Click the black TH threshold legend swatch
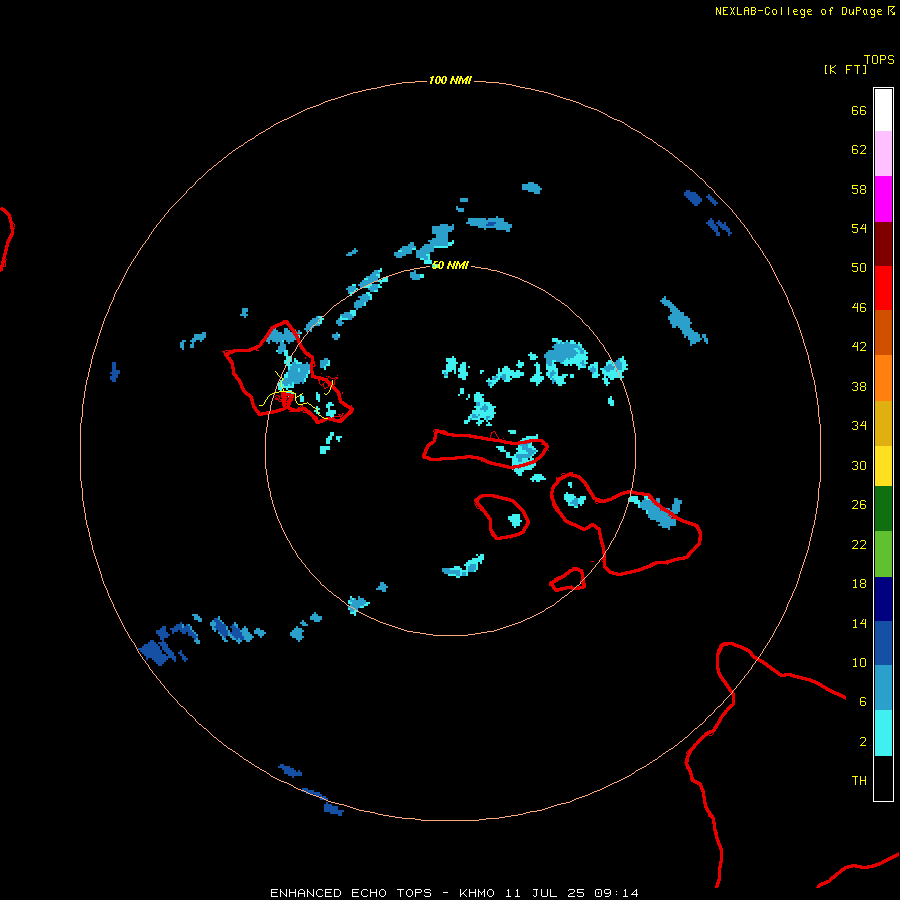The image size is (900, 900). [883, 778]
